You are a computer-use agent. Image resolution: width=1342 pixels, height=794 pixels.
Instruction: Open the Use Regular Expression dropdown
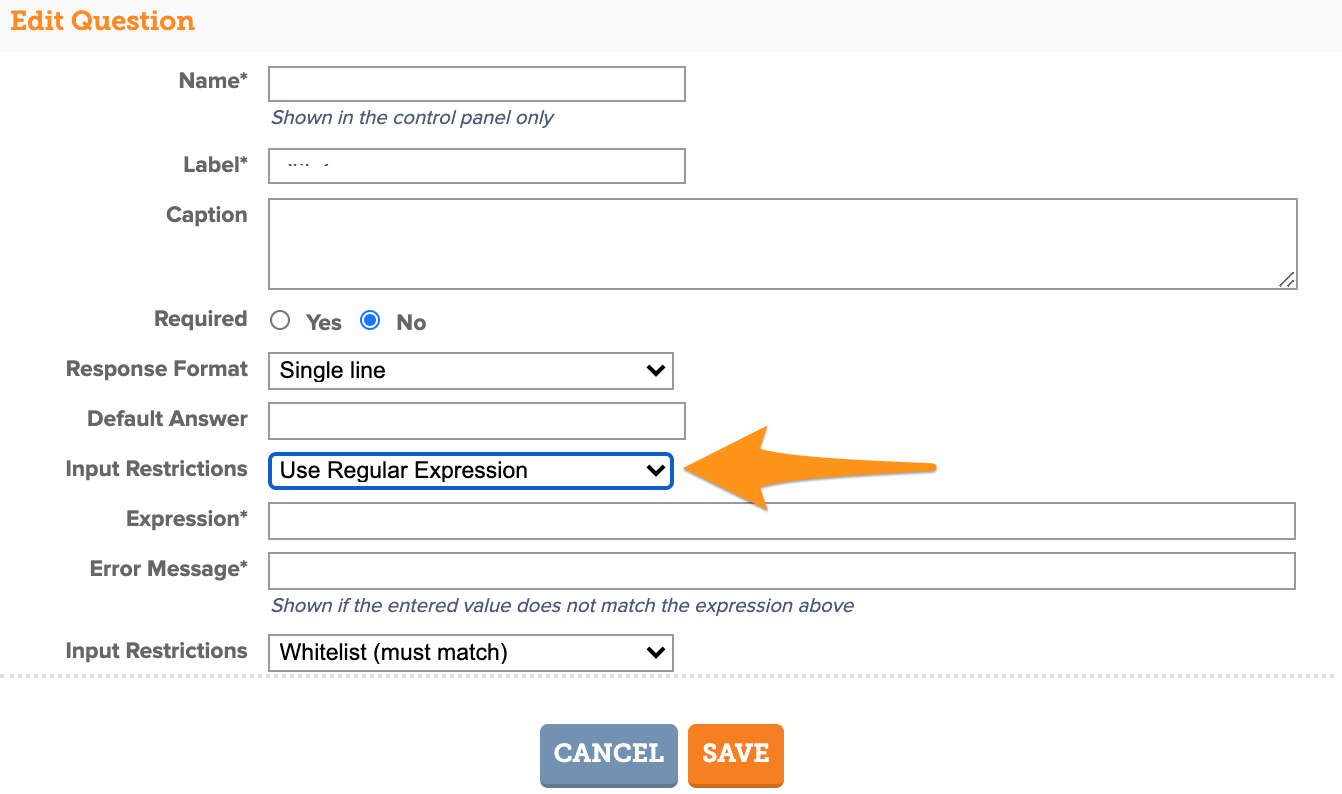[471, 470]
